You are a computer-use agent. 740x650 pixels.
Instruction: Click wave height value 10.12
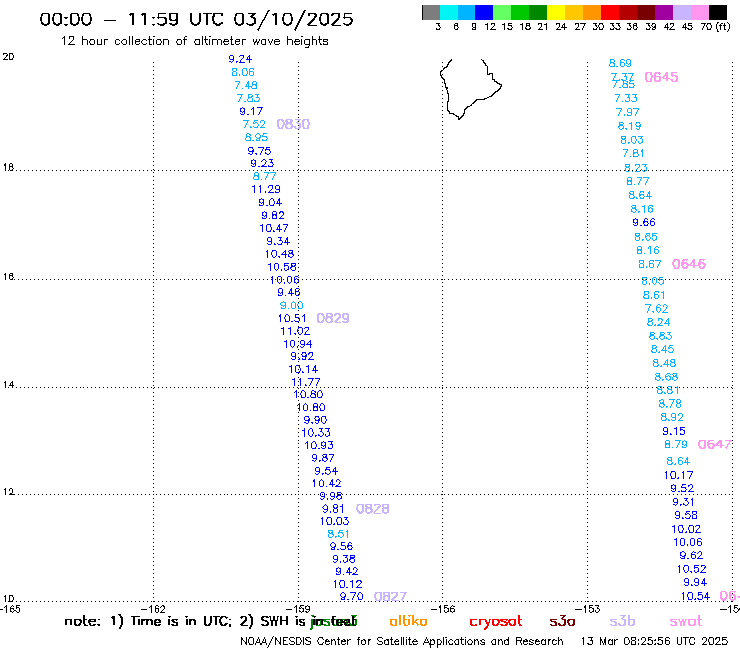point(347,584)
